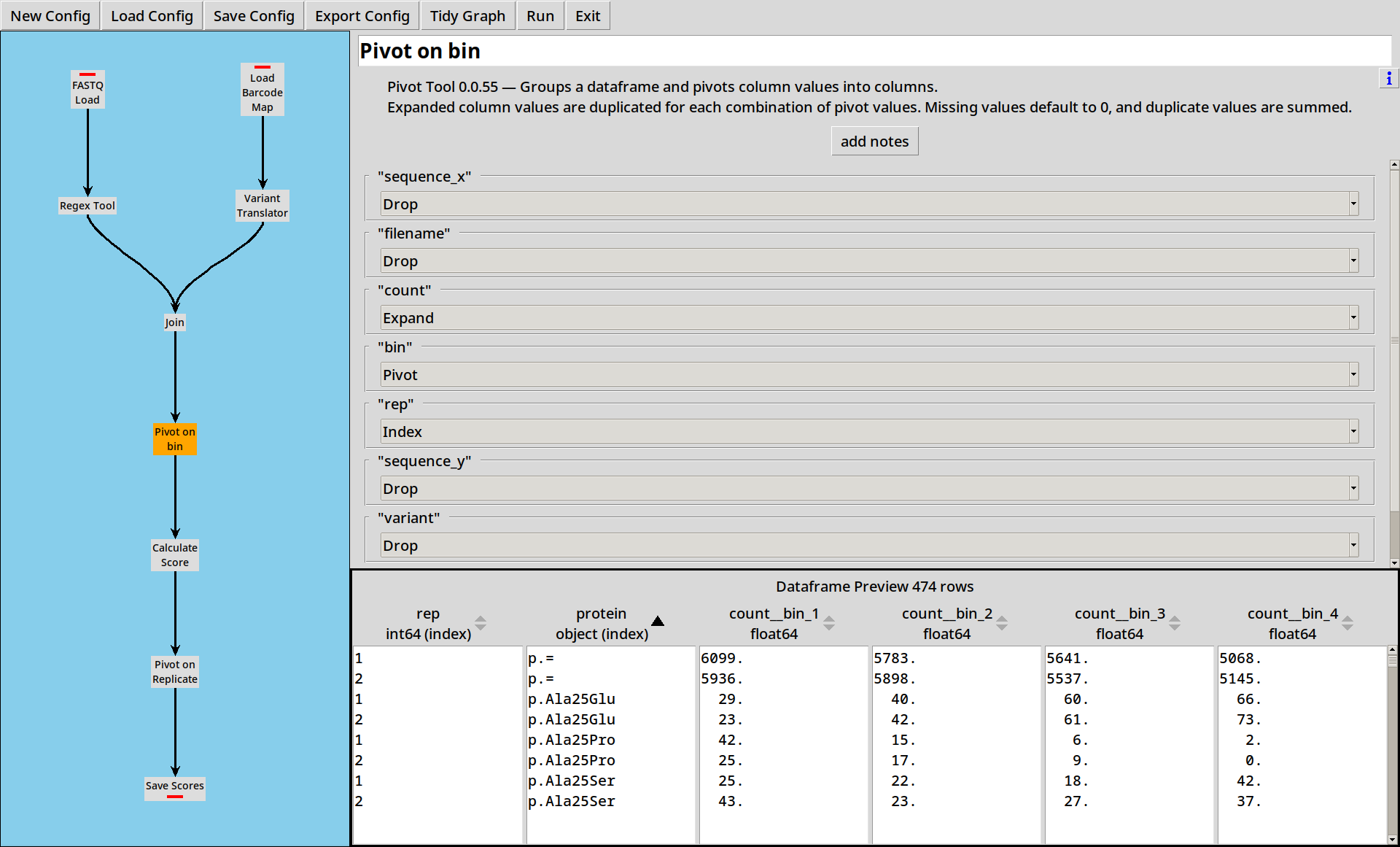Select the Load Barcode Map node
The width and height of the screenshot is (1400, 847).
(262, 90)
